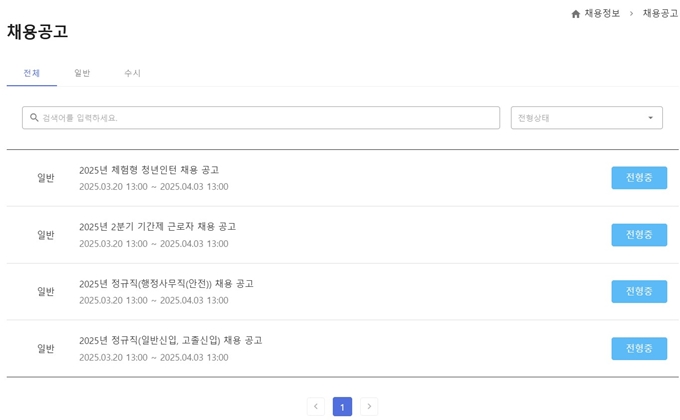This screenshot has height=420, width=680.
Task: Click 일반 label of 2분기 기간제 row
Action: tap(46, 235)
